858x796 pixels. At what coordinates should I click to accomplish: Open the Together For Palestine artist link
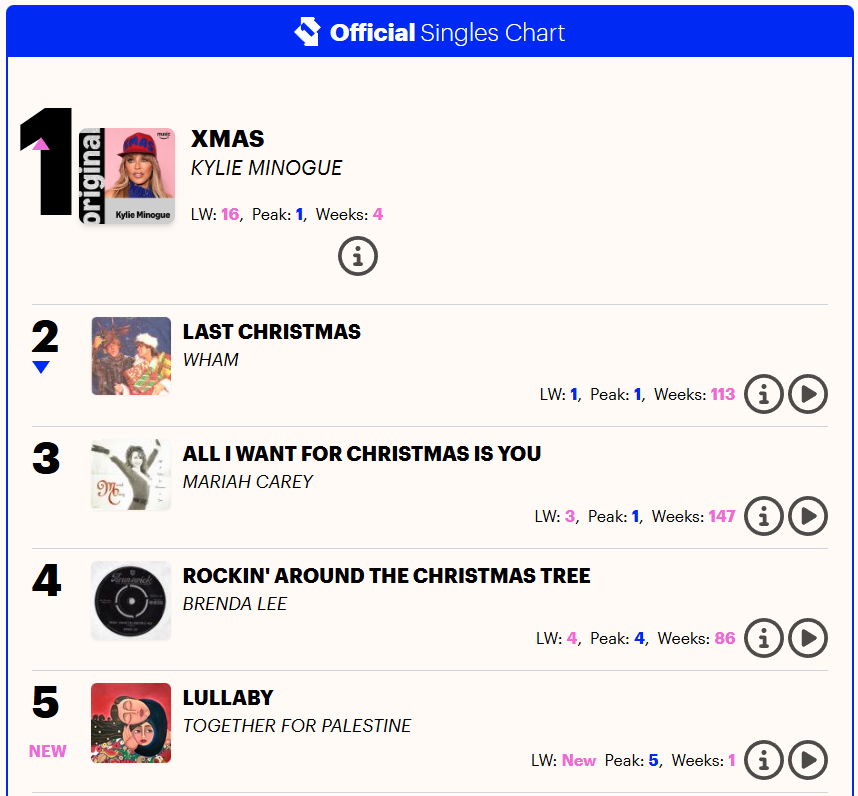pyautogui.click(x=297, y=726)
